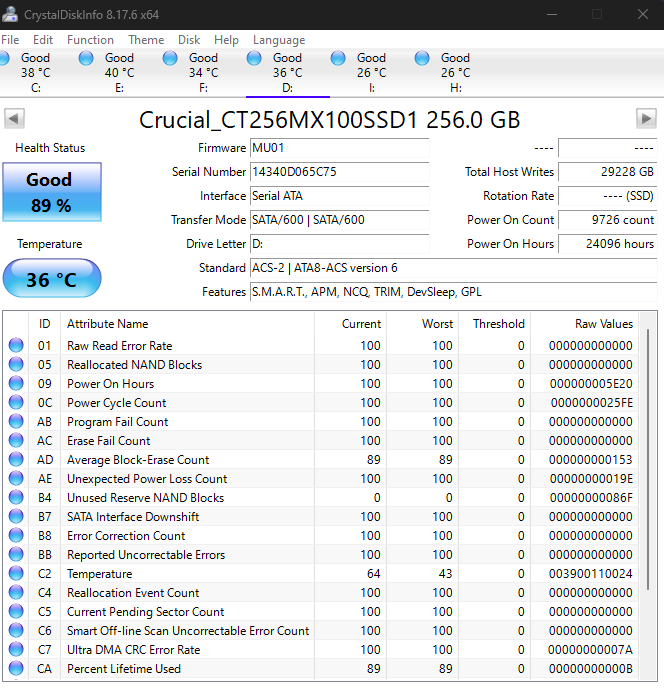Screen dimensions: 664x688
Task: Switch to the C: drive tab
Action: point(36,72)
